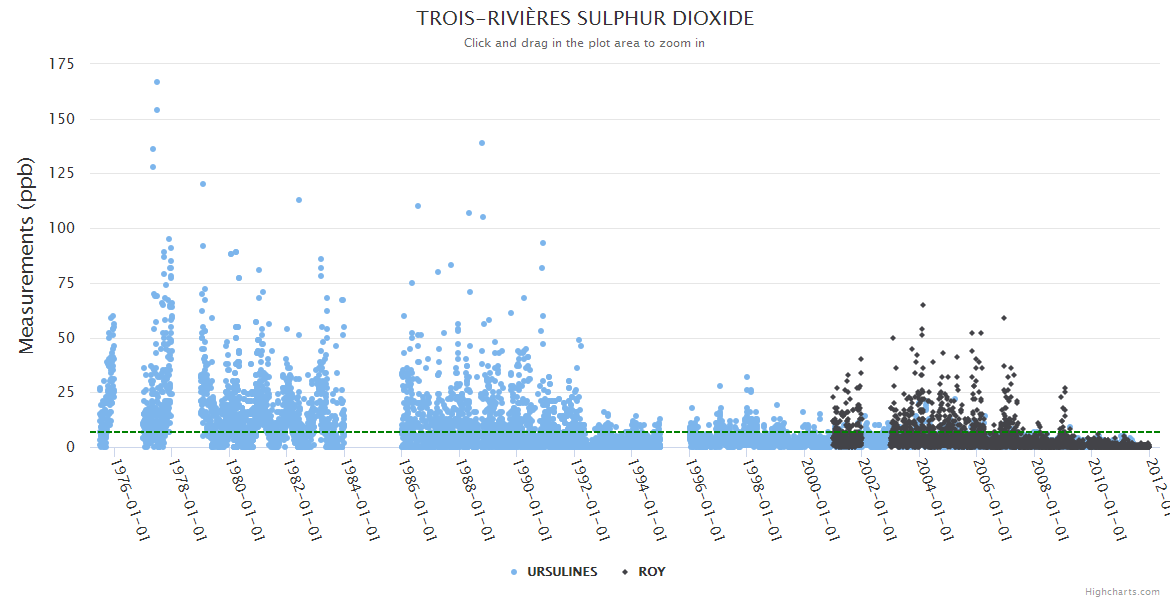Click the blue circle URSULINES legend marker
Viewport: 1170px width, 600px height.
pyautogui.click(x=514, y=572)
